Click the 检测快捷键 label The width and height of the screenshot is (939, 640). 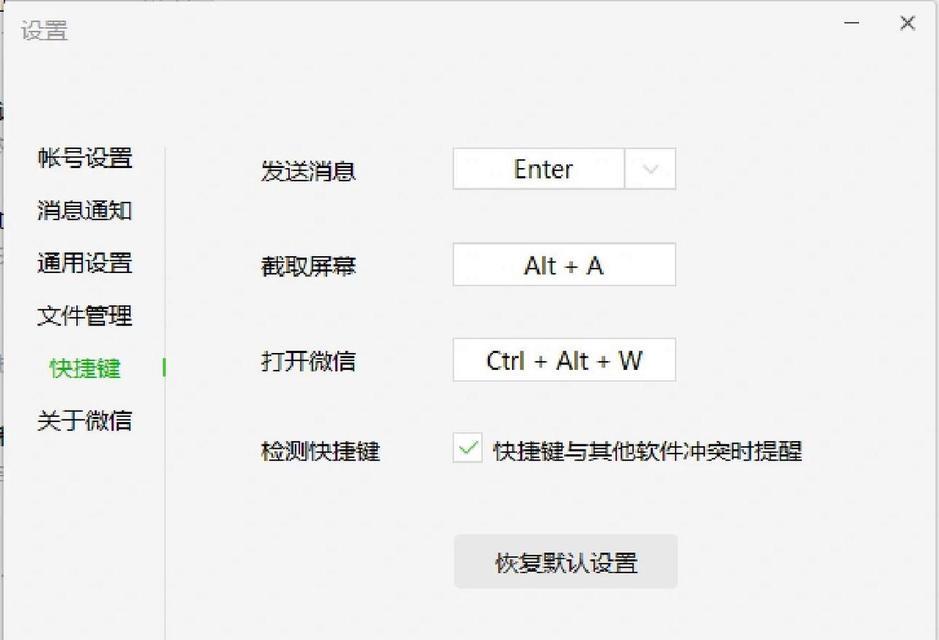(320, 451)
